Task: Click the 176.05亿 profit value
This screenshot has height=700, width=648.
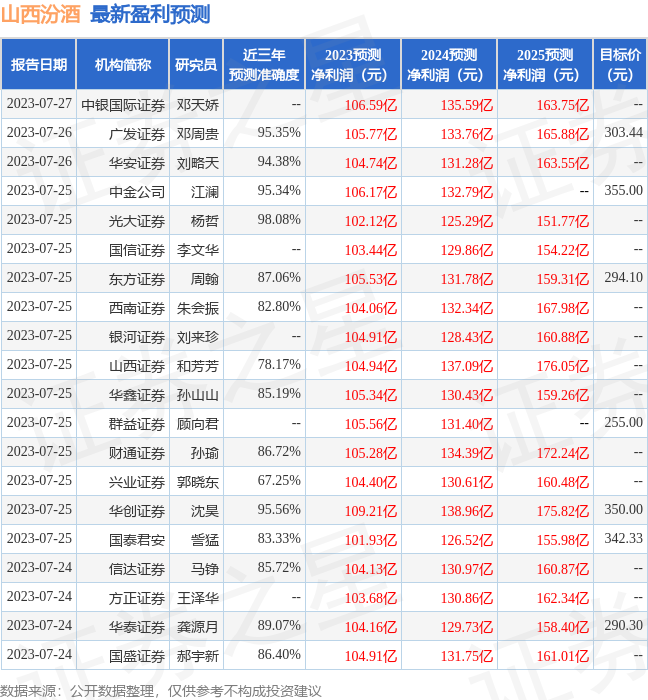Action: pyautogui.click(x=563, y=366)
